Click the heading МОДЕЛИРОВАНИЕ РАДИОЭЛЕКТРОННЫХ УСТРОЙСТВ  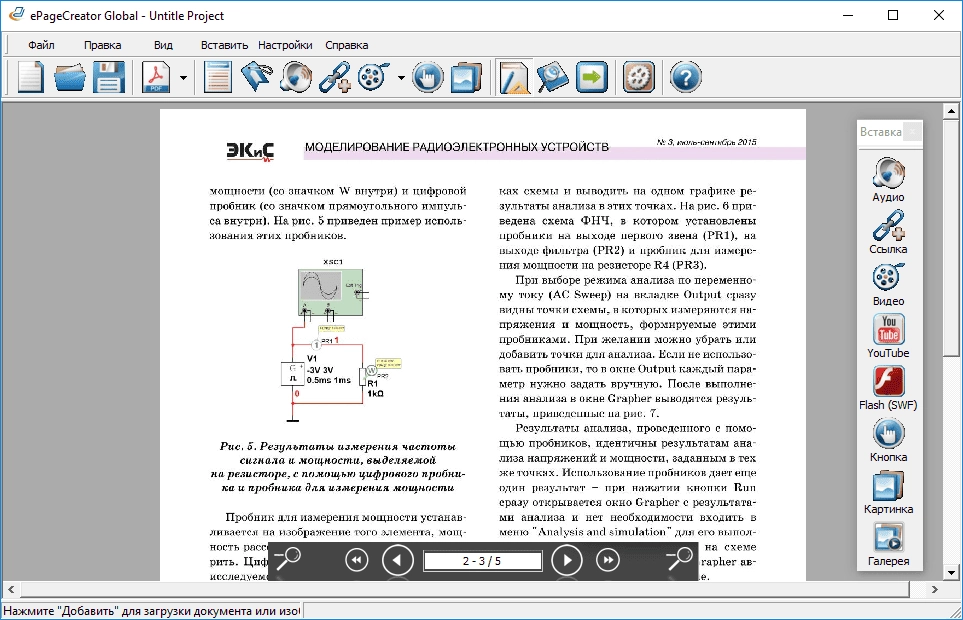pyautogui.click(x=457, y=147)
